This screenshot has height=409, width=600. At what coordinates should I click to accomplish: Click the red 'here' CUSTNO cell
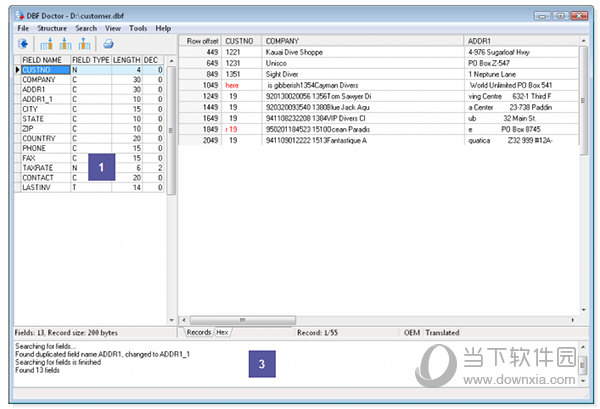pyautogui.click(x=241, y=85)
